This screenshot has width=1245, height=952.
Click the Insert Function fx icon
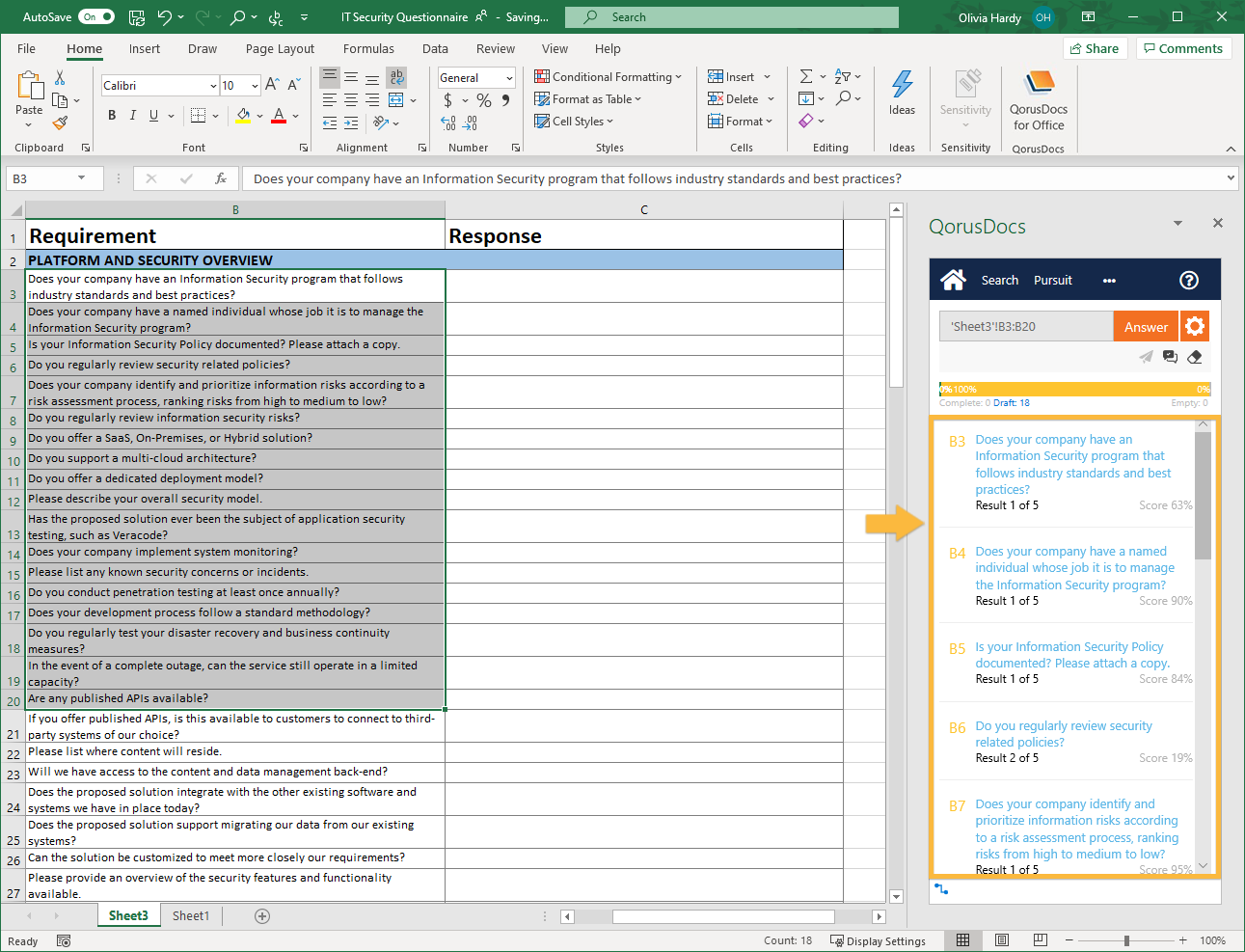(221, 178)
